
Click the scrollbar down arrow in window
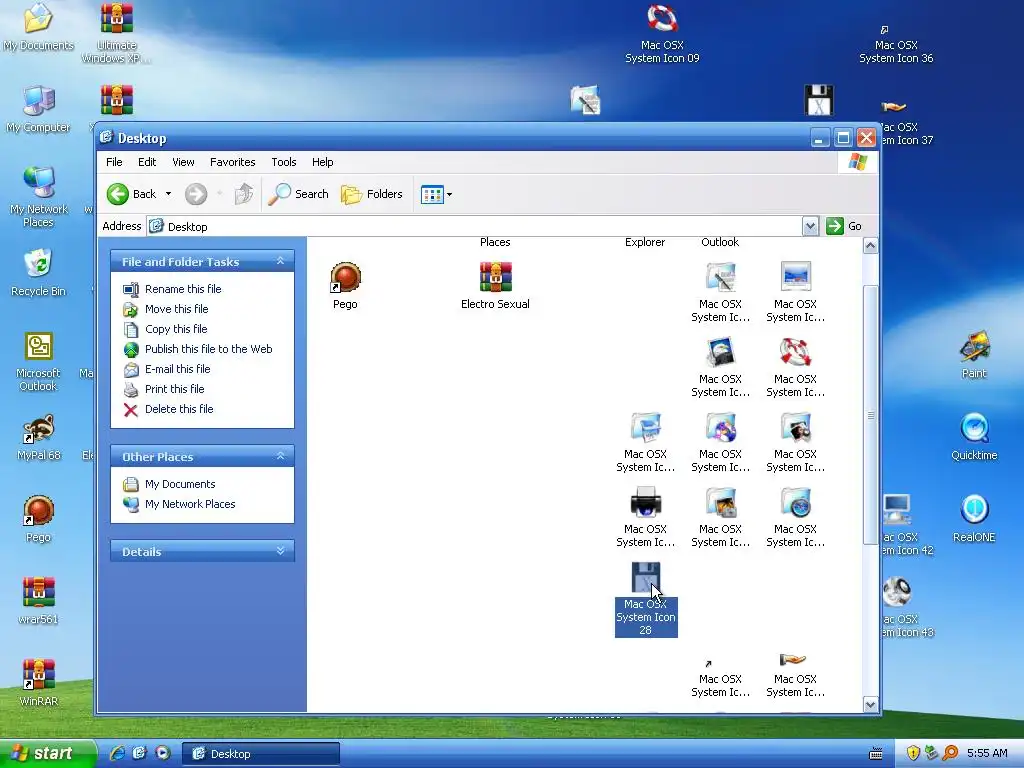871,704
